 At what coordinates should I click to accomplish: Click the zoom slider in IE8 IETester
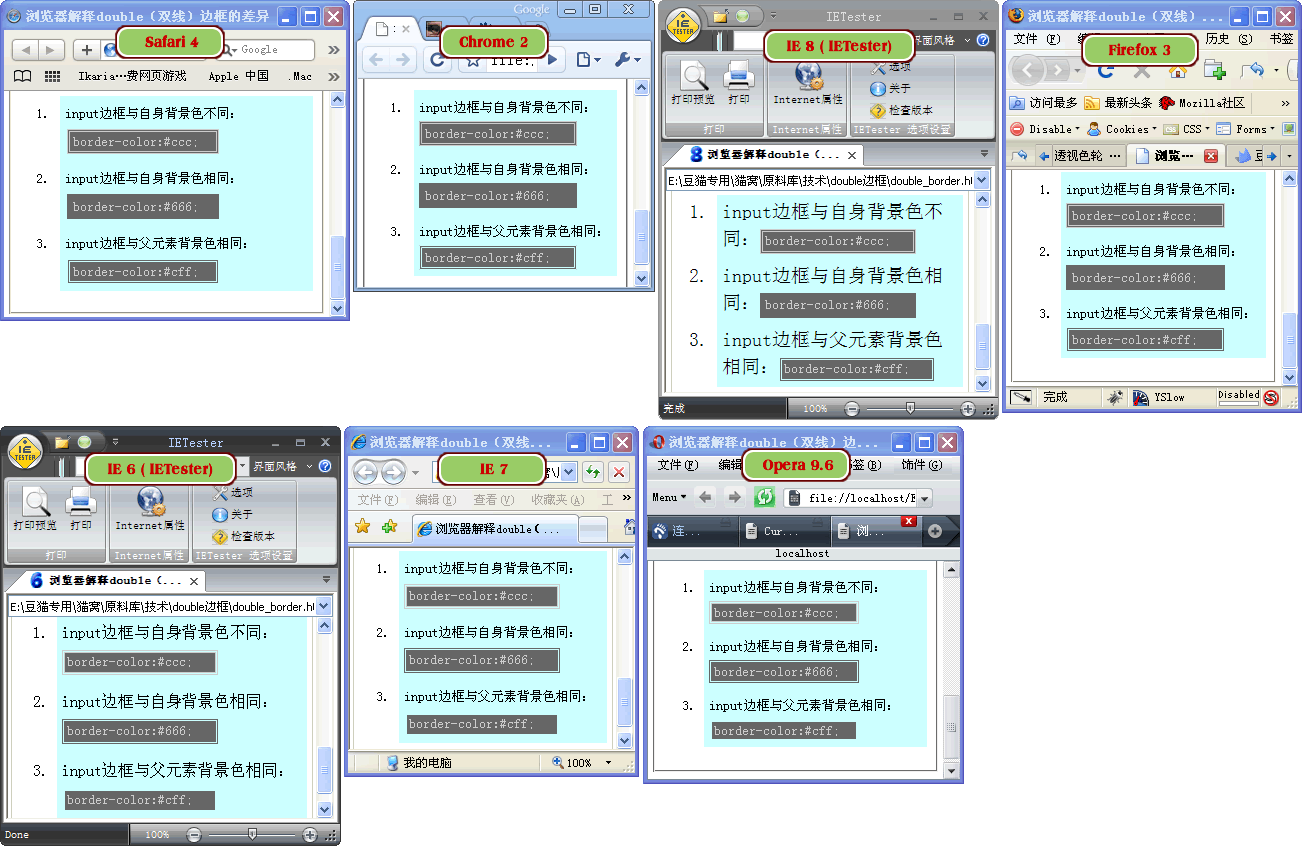909,409
